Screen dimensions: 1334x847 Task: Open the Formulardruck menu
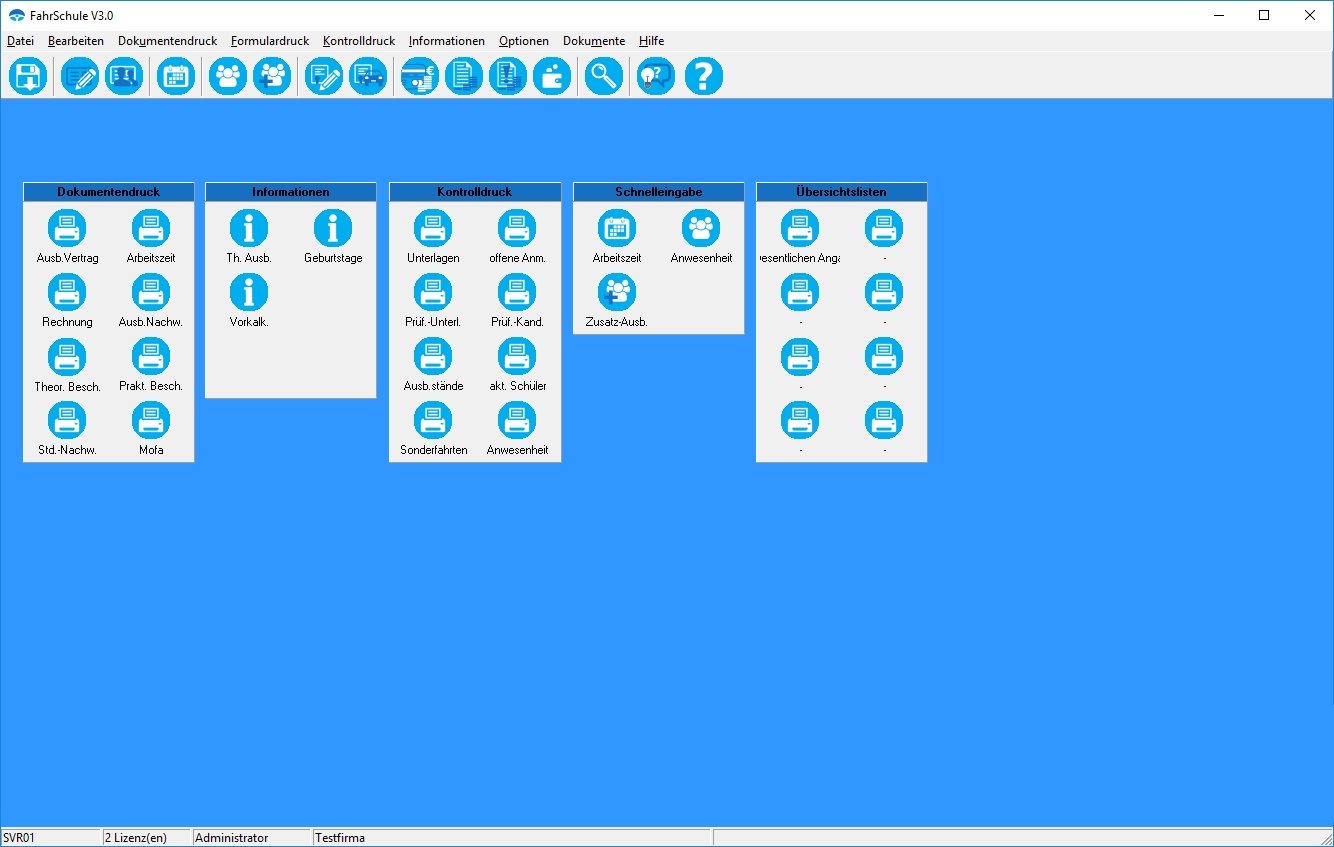[x=270, y=41]
